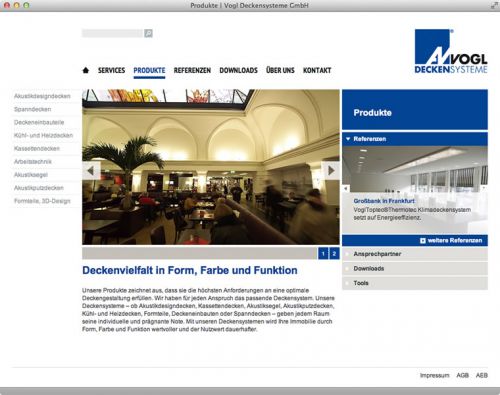
Task: Open Arbeitstechnik category
Action: click(x=33, y=162)
